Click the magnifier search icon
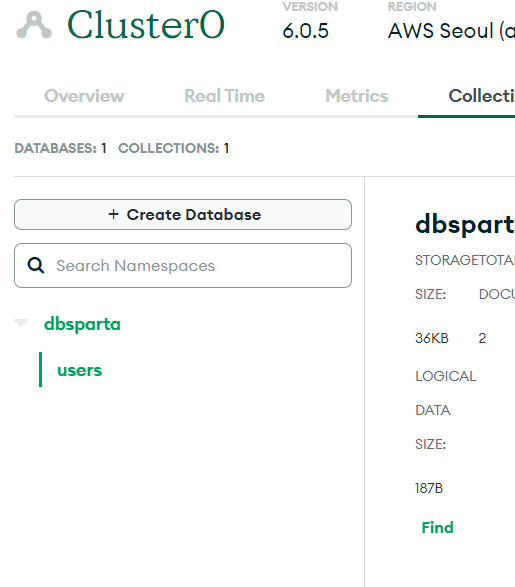Image resolution: width=515 pixels, height=587 pixels. [x=36, y=265]
